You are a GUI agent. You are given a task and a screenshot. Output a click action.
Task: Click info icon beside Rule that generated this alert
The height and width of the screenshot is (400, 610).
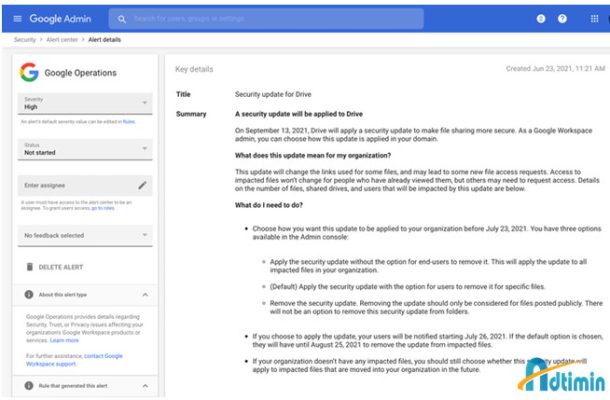29,386
